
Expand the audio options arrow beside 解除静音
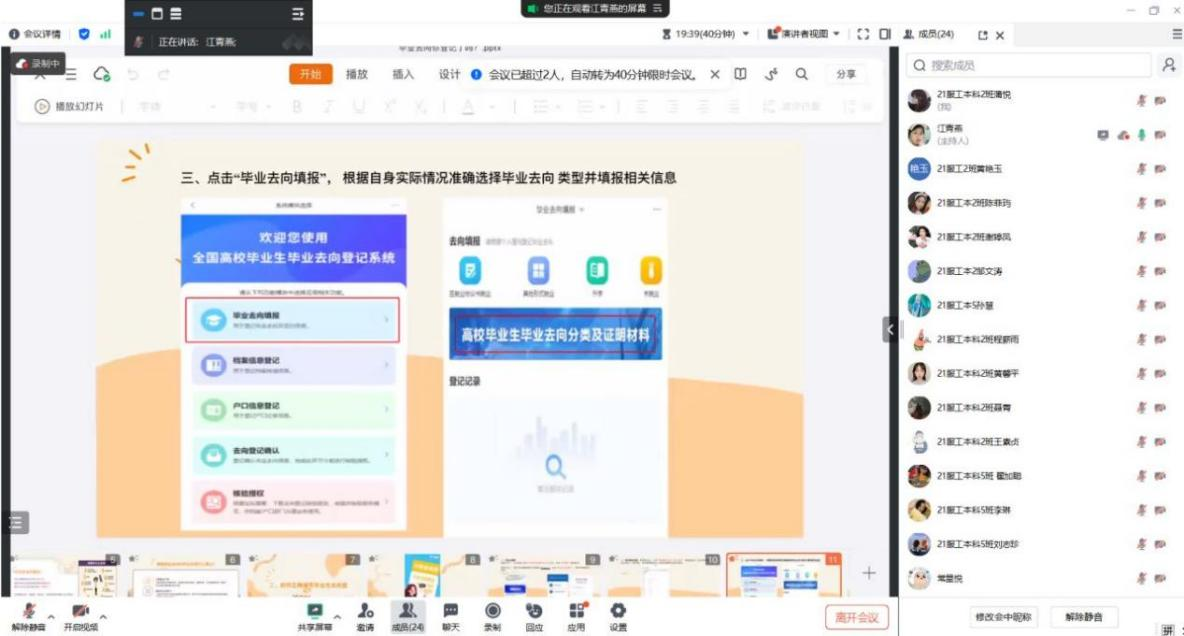pyautogui.click(x=51, y=616)
